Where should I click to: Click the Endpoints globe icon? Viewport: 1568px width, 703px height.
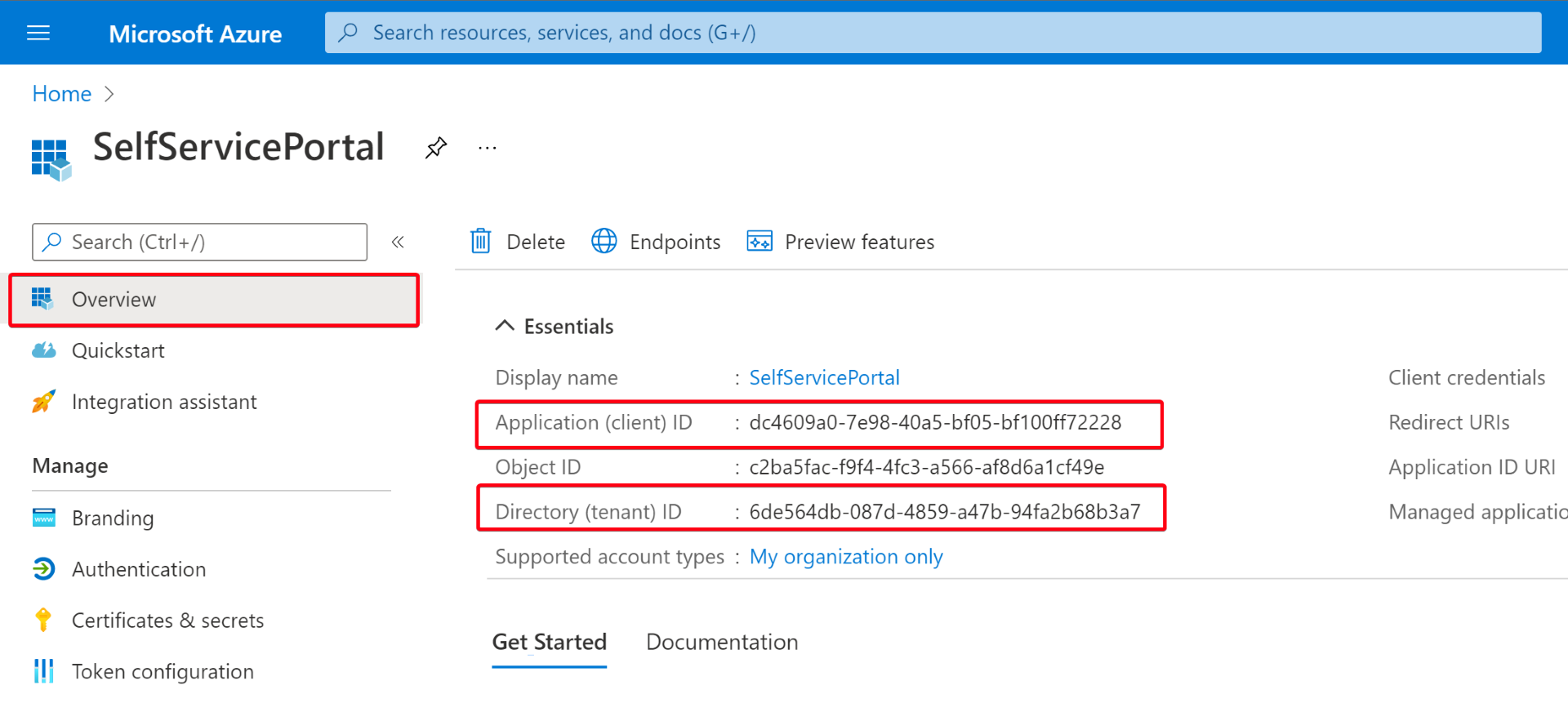click(604, 242)
